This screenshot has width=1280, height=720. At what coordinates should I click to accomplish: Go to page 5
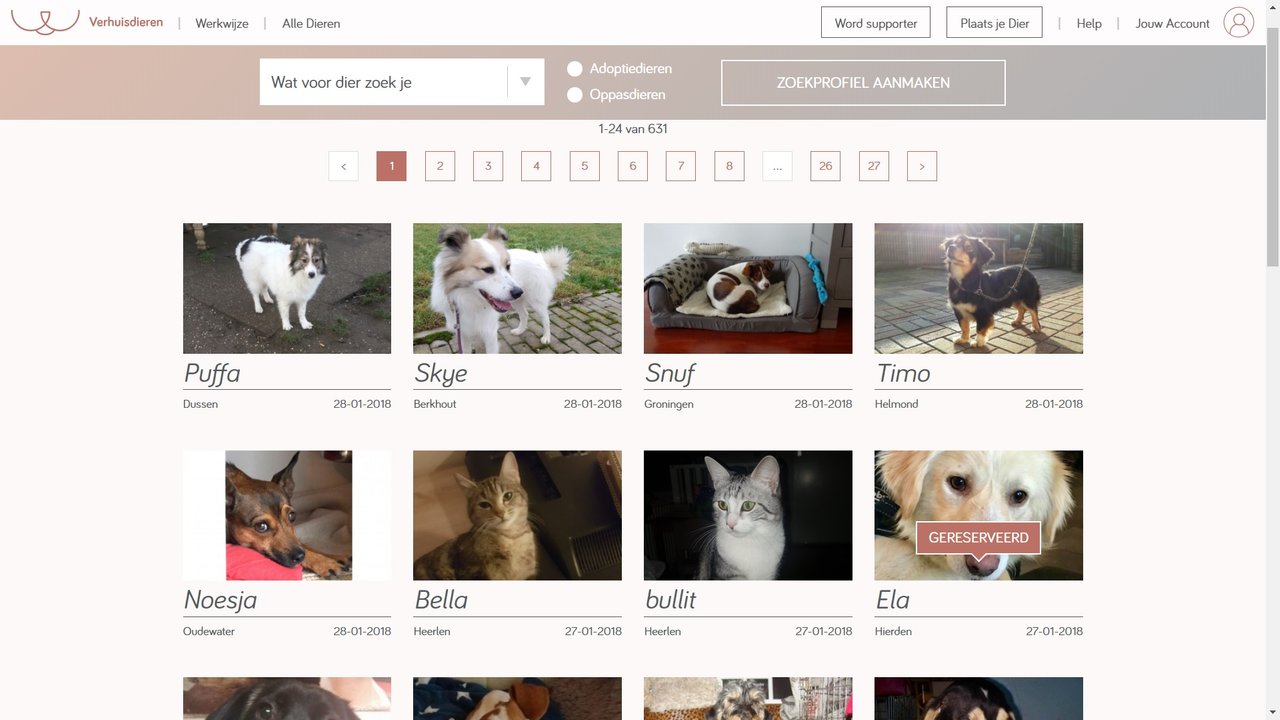click(585, 166)
